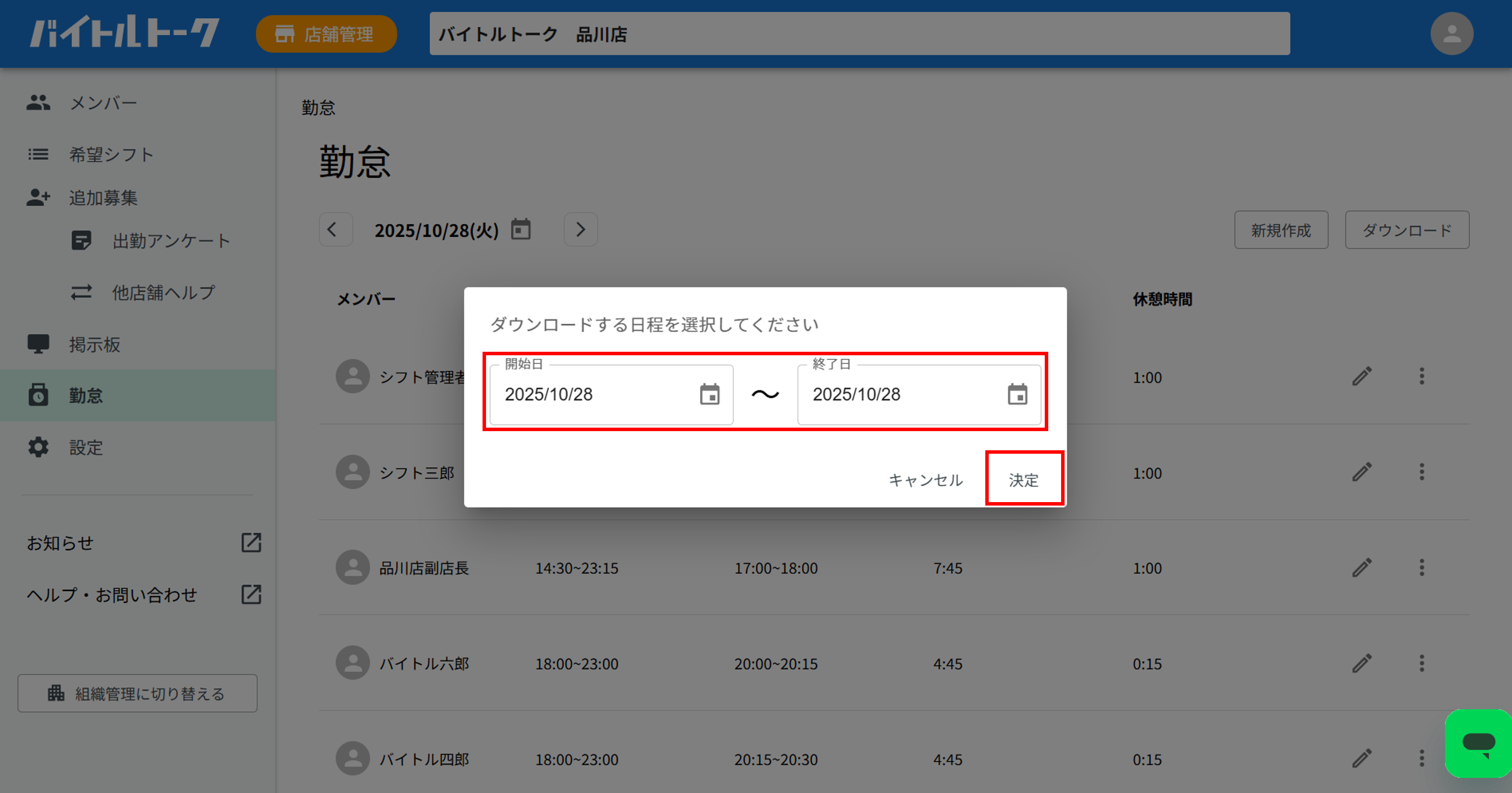
Task: Go to previous day with left chevron
Action: [x=336, y=230]
